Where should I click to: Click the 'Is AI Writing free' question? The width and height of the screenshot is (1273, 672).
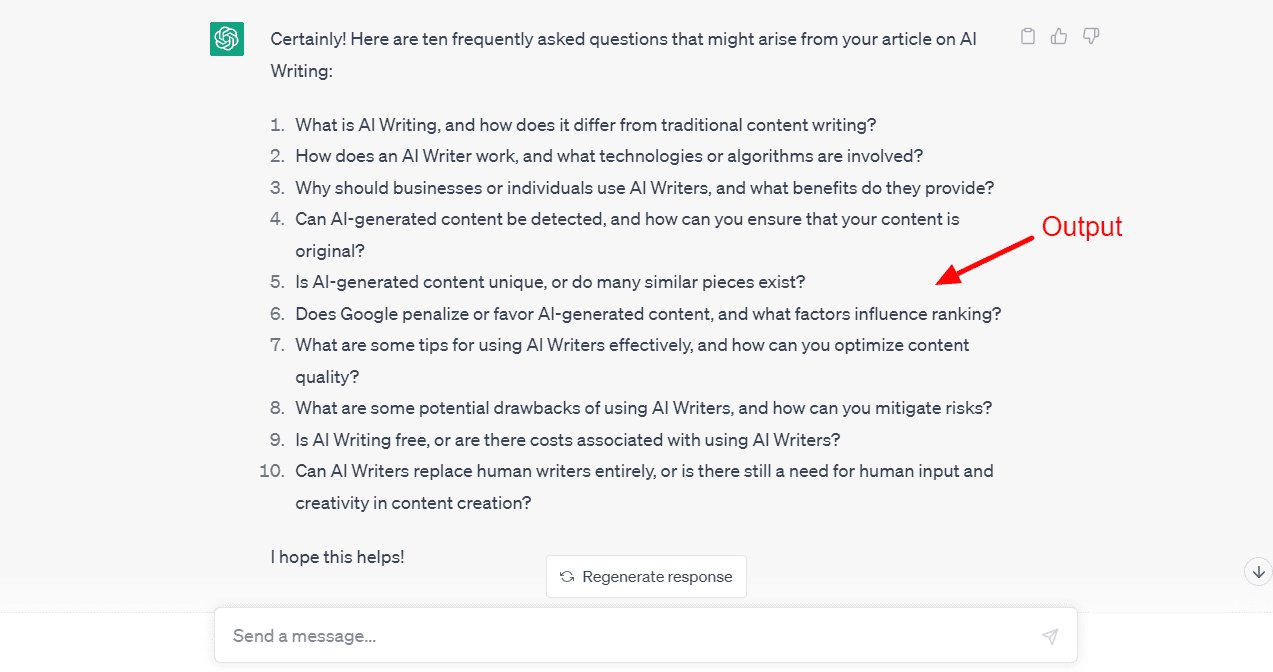[567, 440]
